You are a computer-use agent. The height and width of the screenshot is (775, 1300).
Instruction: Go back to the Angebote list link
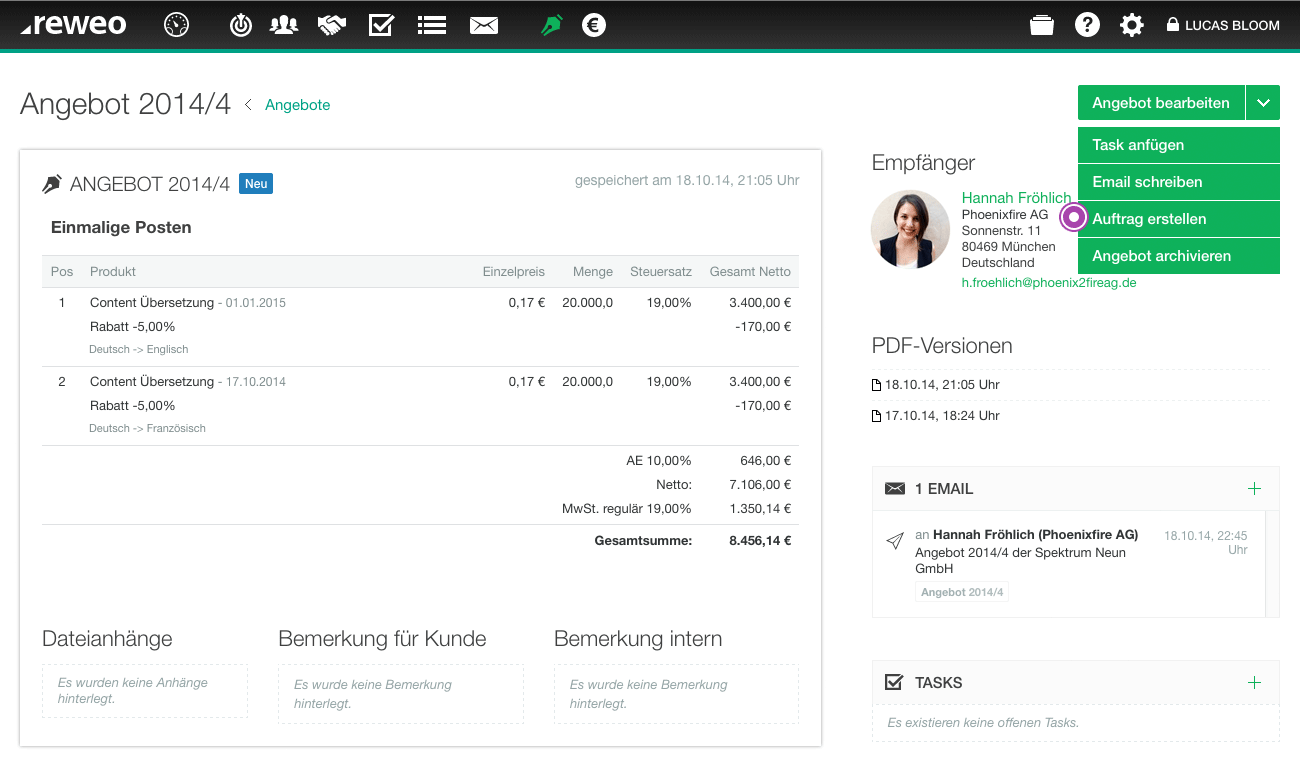click(297, 105)
